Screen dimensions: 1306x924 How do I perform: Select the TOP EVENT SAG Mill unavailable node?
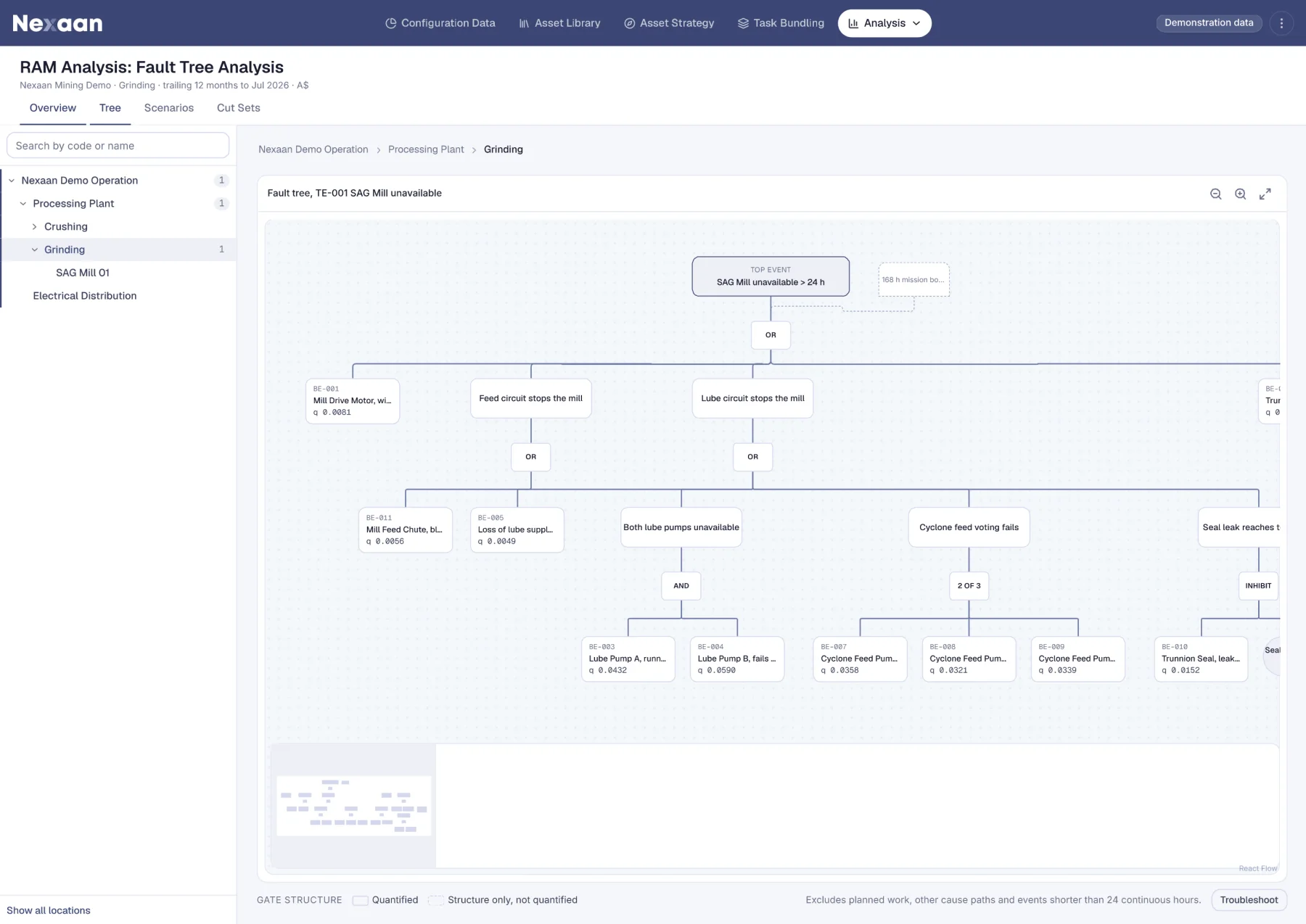[771, 276]
